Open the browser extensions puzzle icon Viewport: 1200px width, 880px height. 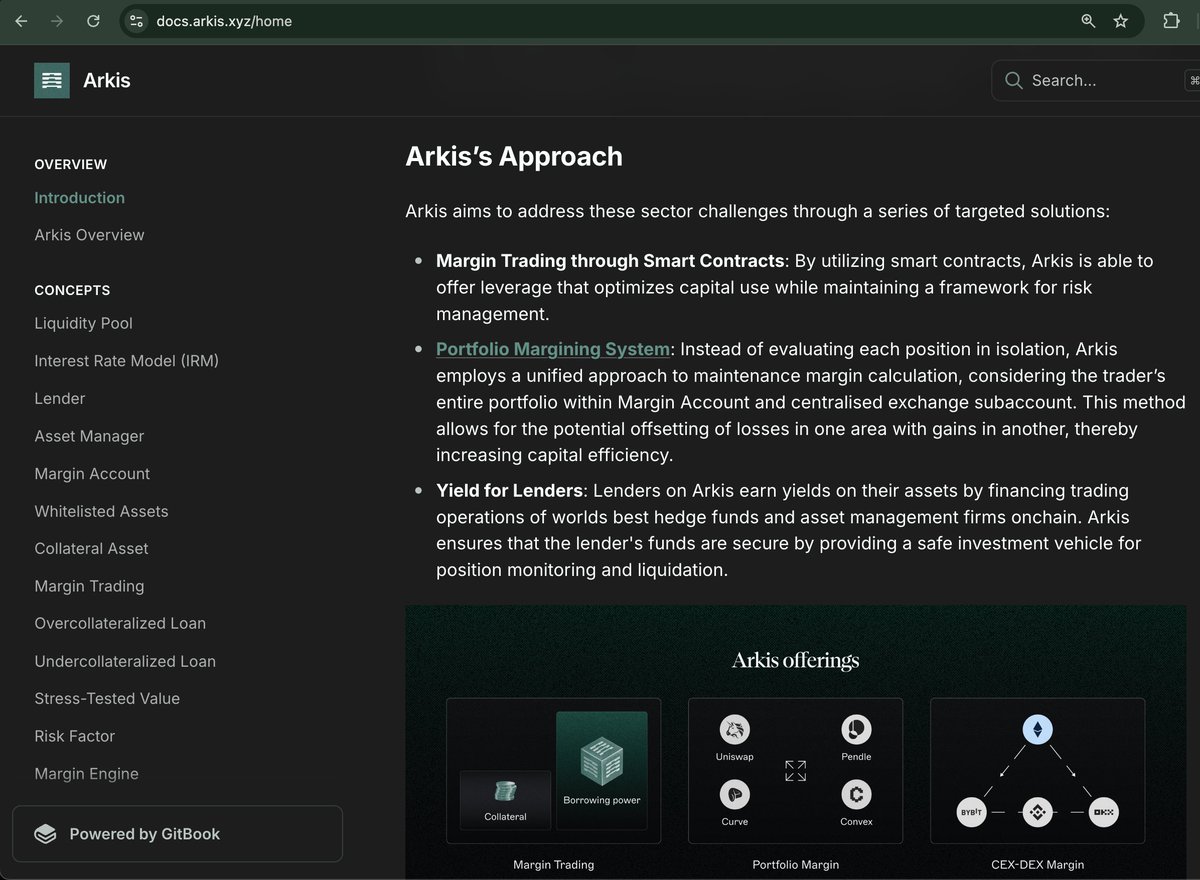click(1171, 20)
